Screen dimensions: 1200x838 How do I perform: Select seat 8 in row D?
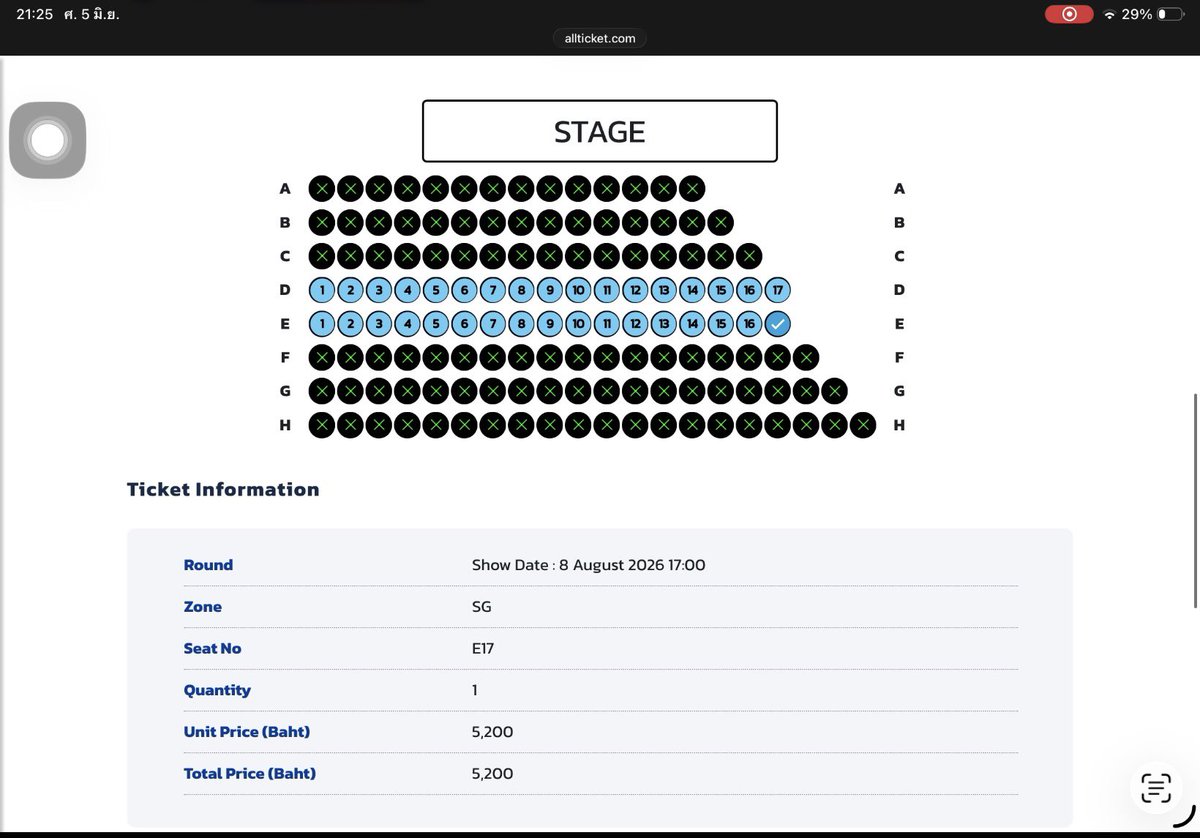tap(521, 290)
